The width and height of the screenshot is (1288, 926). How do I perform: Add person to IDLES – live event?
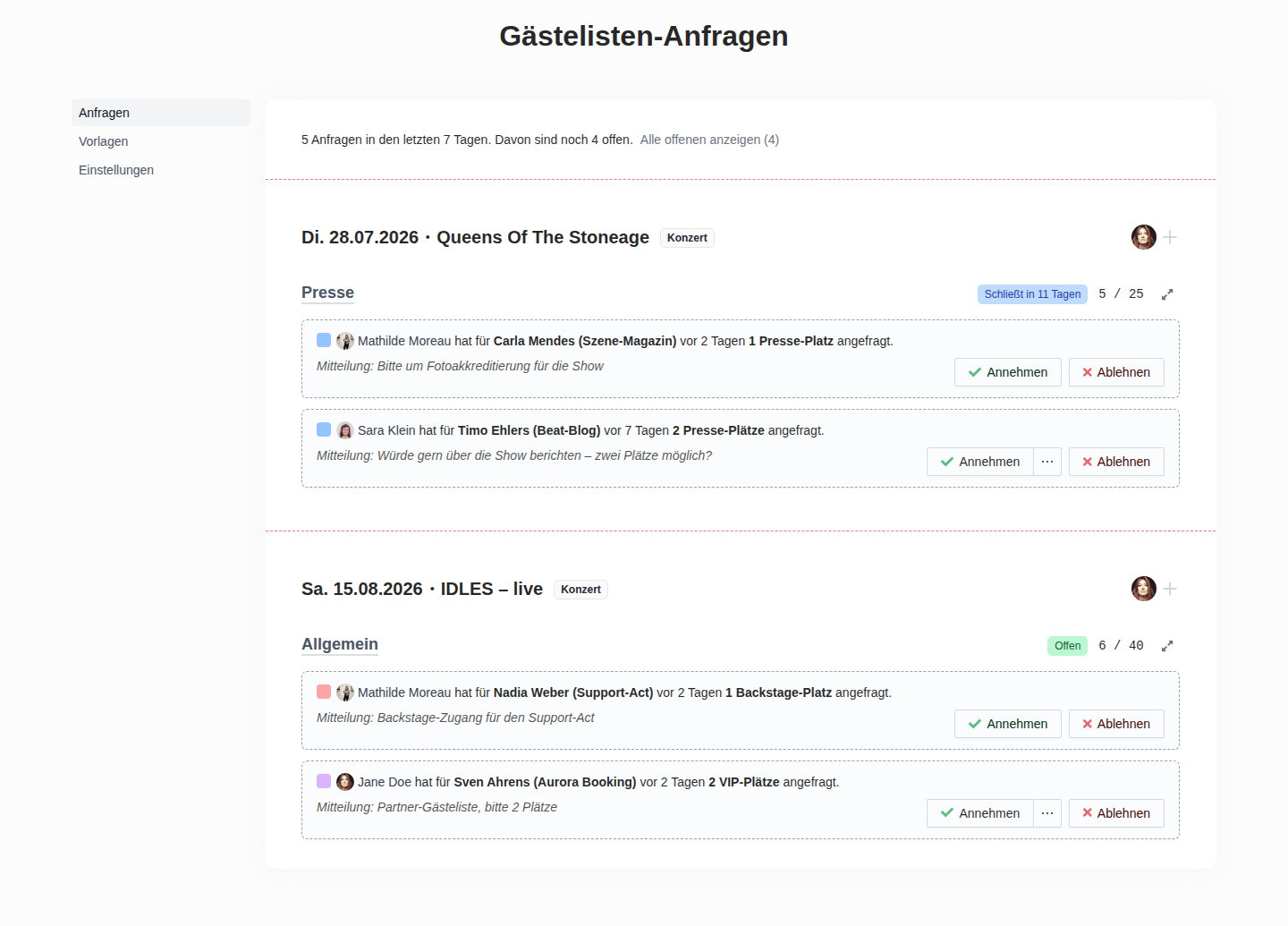pyautogui.click(x=1170, y=589)
